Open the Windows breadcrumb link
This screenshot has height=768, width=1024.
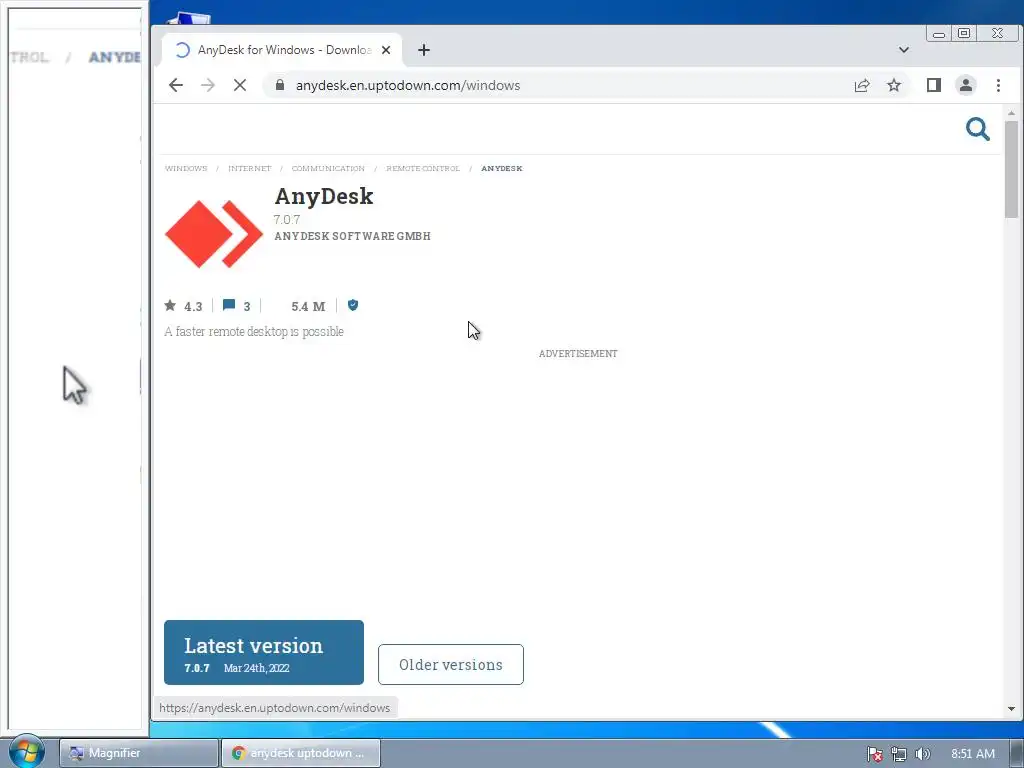[x=186, y=168]
